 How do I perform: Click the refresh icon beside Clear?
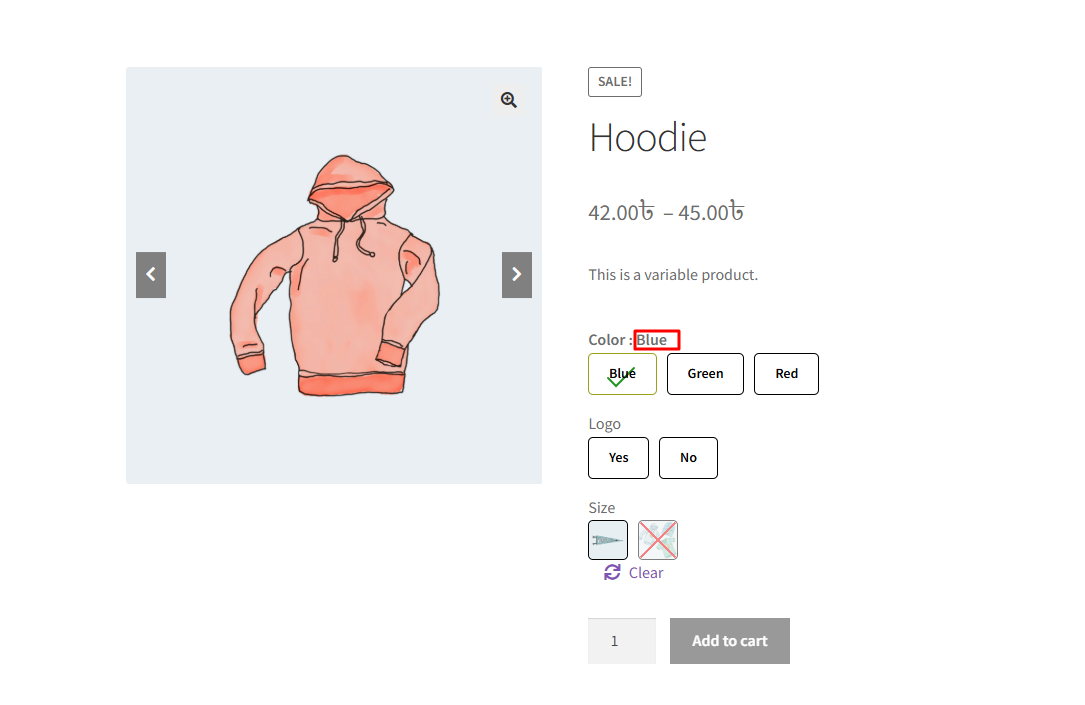612,572
